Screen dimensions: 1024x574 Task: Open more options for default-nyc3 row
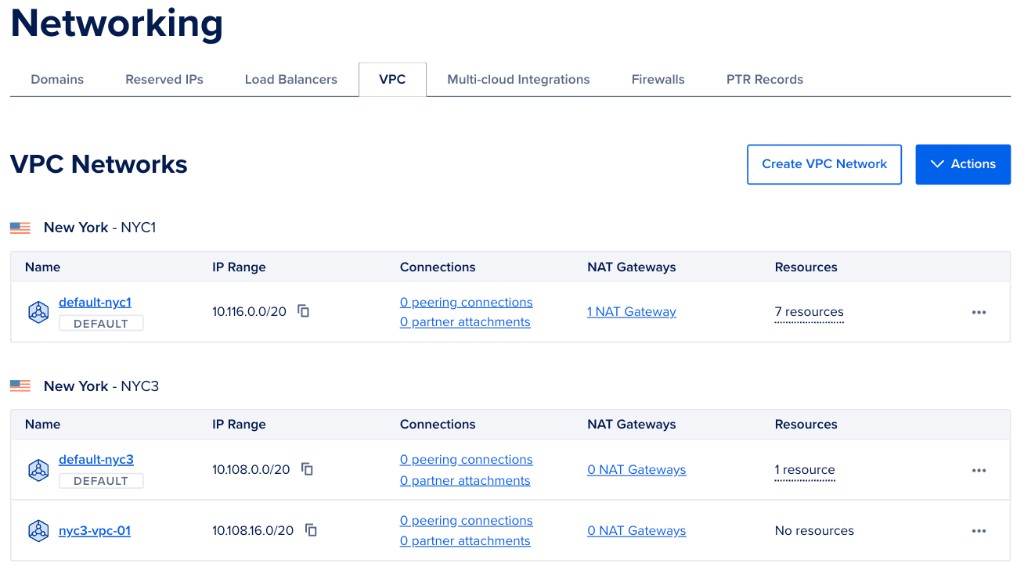(x=978, y=470)
